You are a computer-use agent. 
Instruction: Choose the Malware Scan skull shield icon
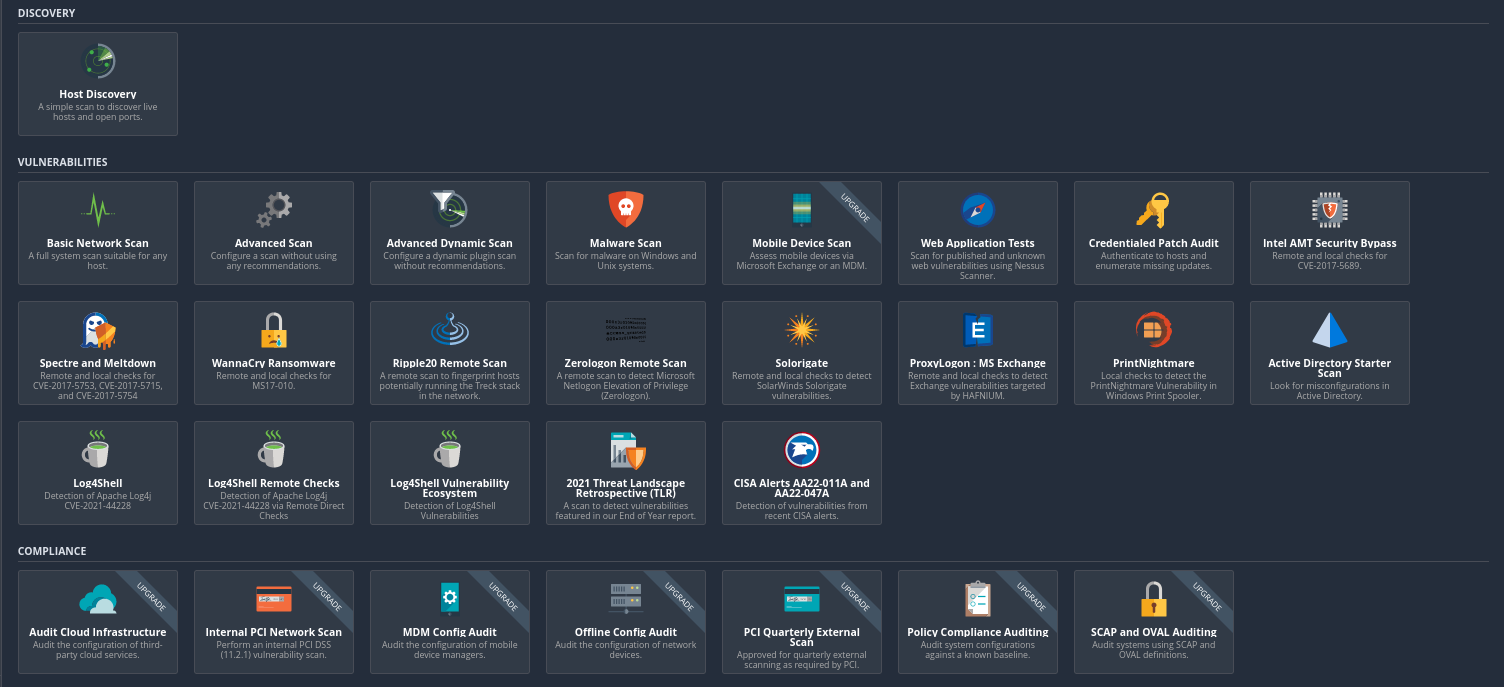coord(626,209)
